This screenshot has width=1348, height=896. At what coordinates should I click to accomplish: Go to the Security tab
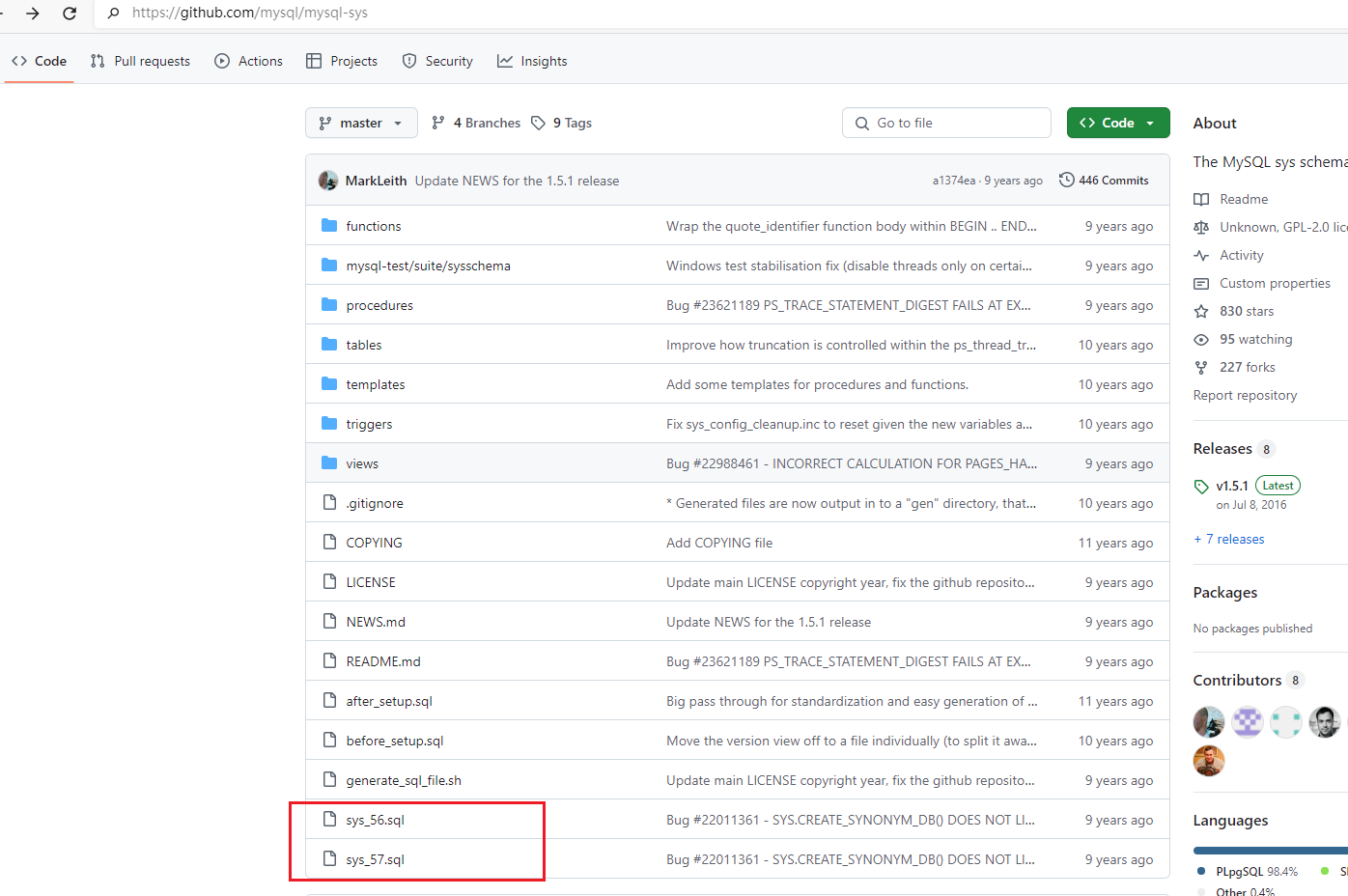coord(437,61)
